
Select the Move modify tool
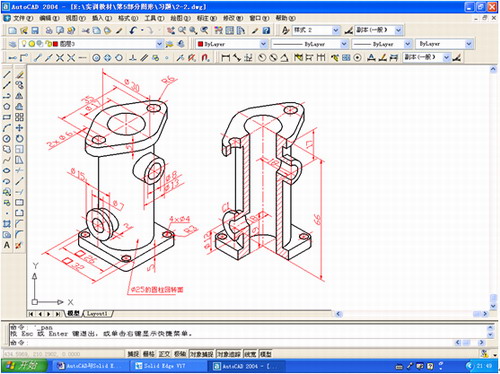(x=19, y=128)
